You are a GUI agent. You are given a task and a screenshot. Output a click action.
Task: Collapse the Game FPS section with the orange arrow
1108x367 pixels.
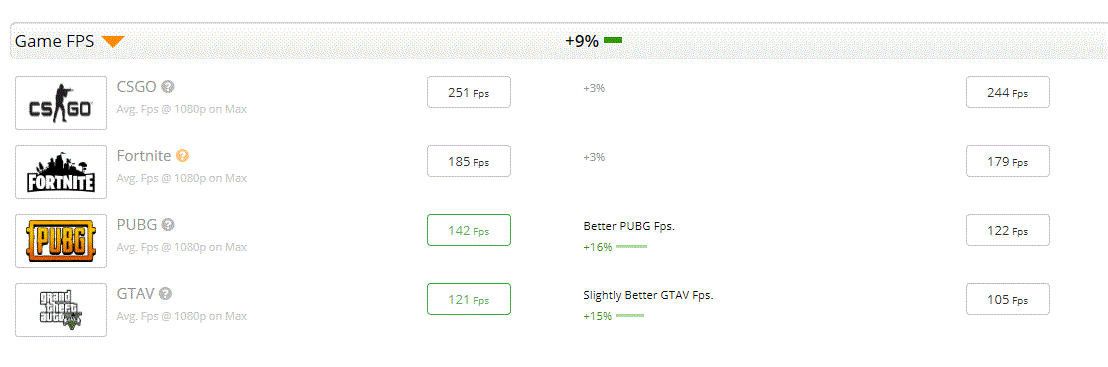pos(113,42)
